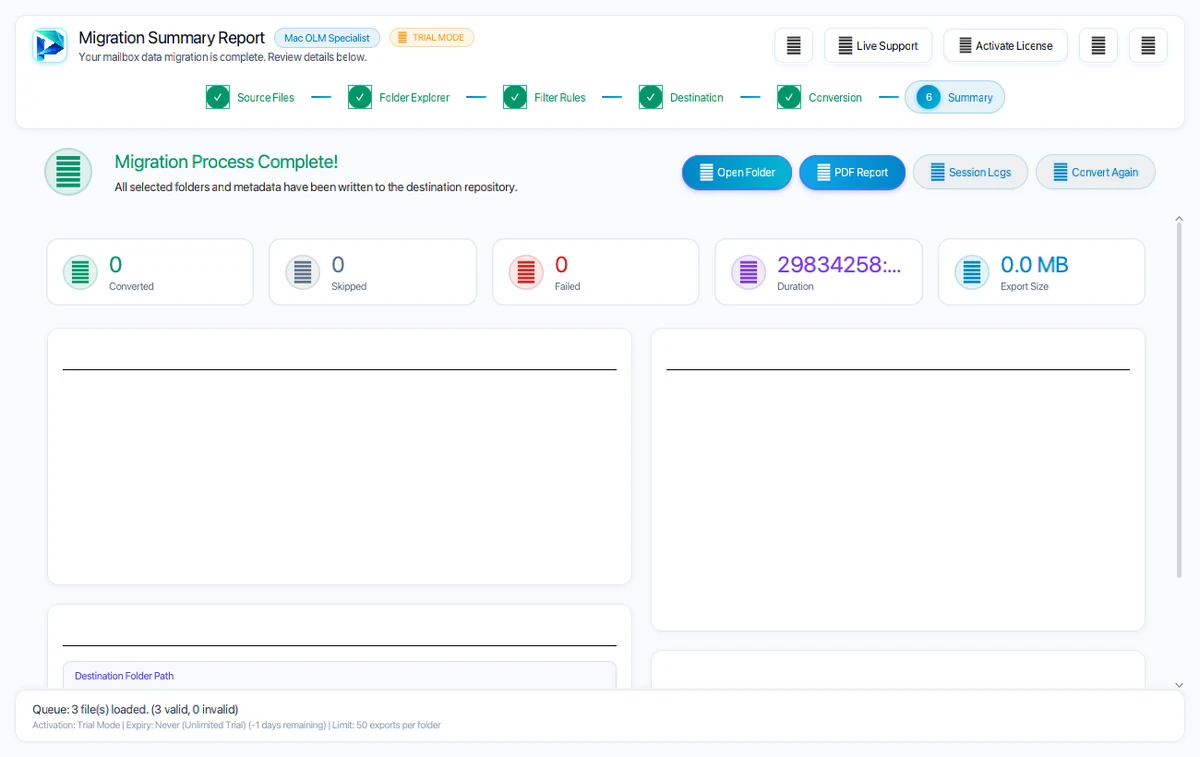This screenshot has width=1200, height=757.
Task: Go to the Source Files step
Action: (250, 97)
